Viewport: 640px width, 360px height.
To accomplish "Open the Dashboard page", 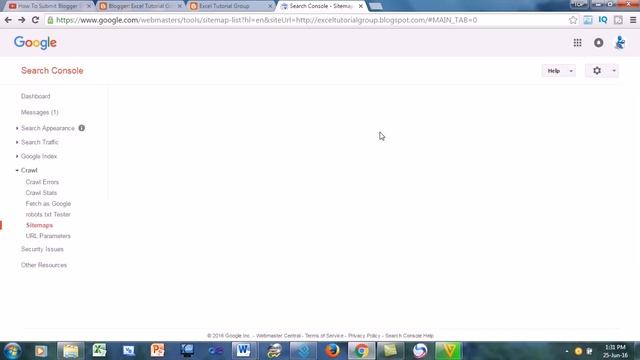I will pyautogui.click(x=36, y=96).
